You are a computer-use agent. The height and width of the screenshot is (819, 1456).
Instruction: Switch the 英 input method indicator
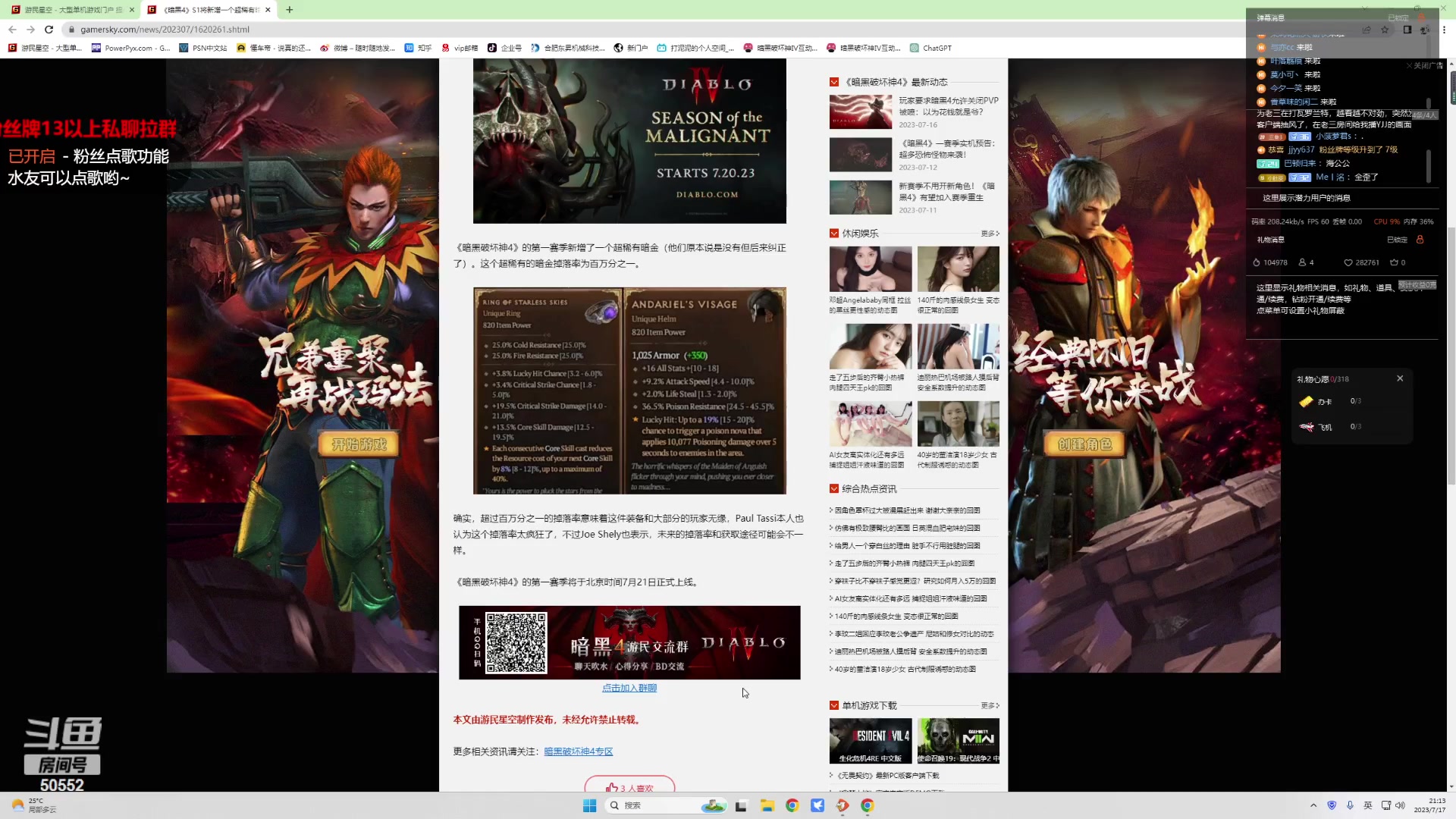(x=1368, y=805)
